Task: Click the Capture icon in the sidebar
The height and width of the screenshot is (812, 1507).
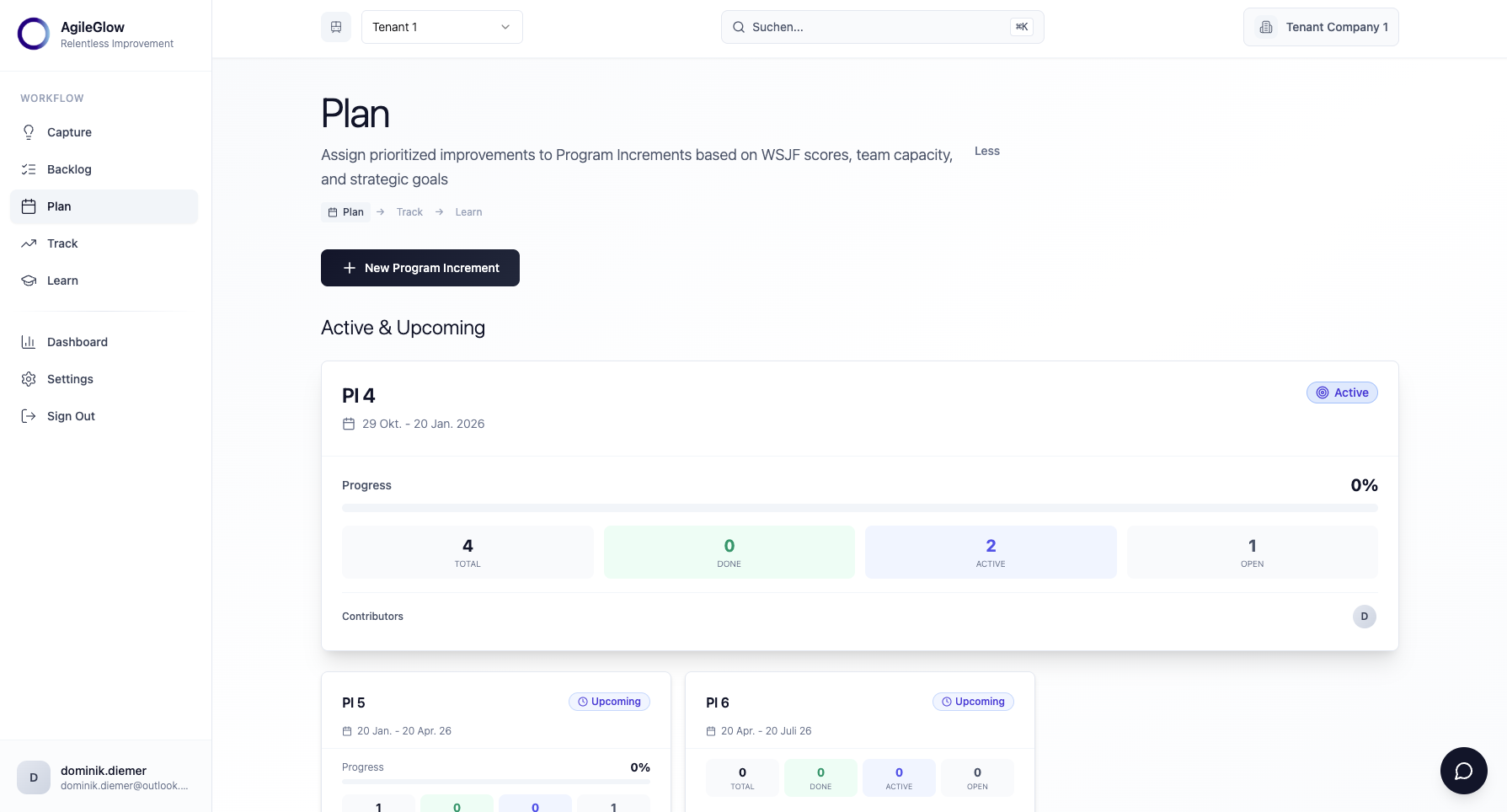Action: coord(28,132)
